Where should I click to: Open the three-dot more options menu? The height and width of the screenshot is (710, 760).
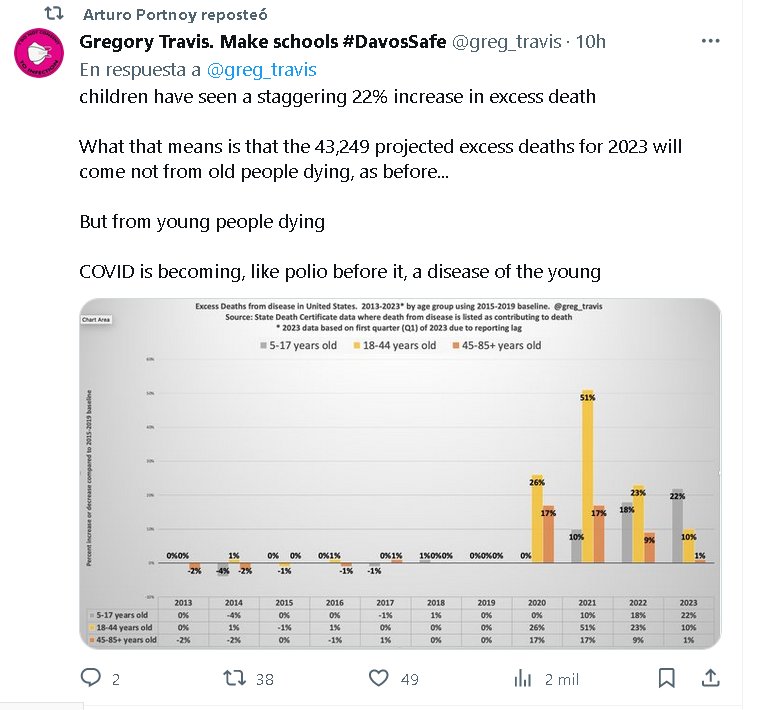(x=710, y=41)
